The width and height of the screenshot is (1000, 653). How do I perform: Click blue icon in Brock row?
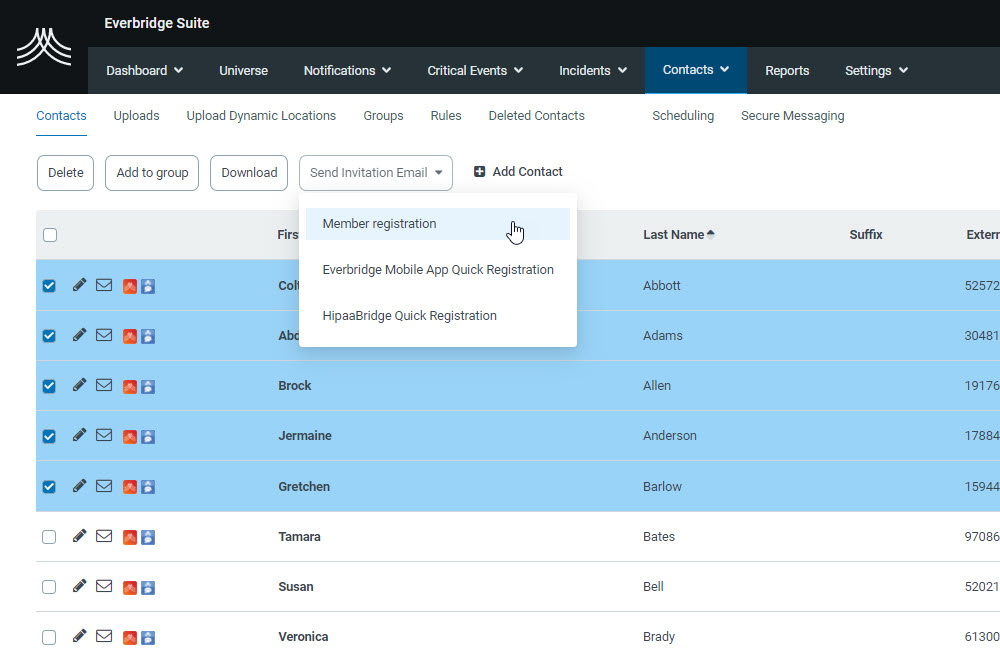click(148, 386)
